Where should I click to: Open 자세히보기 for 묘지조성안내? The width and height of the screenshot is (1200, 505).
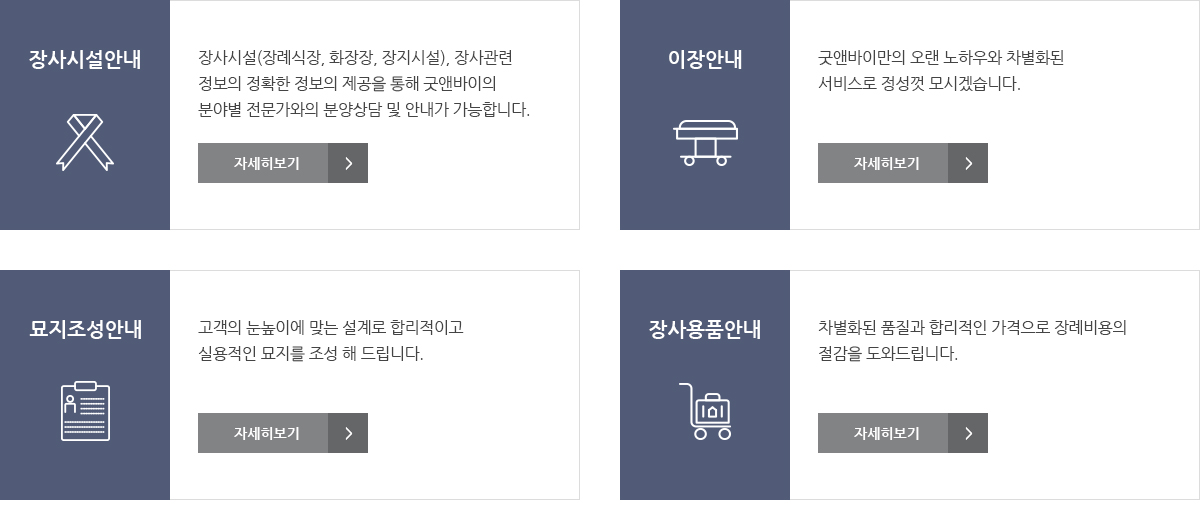click(x=283, y=433)
